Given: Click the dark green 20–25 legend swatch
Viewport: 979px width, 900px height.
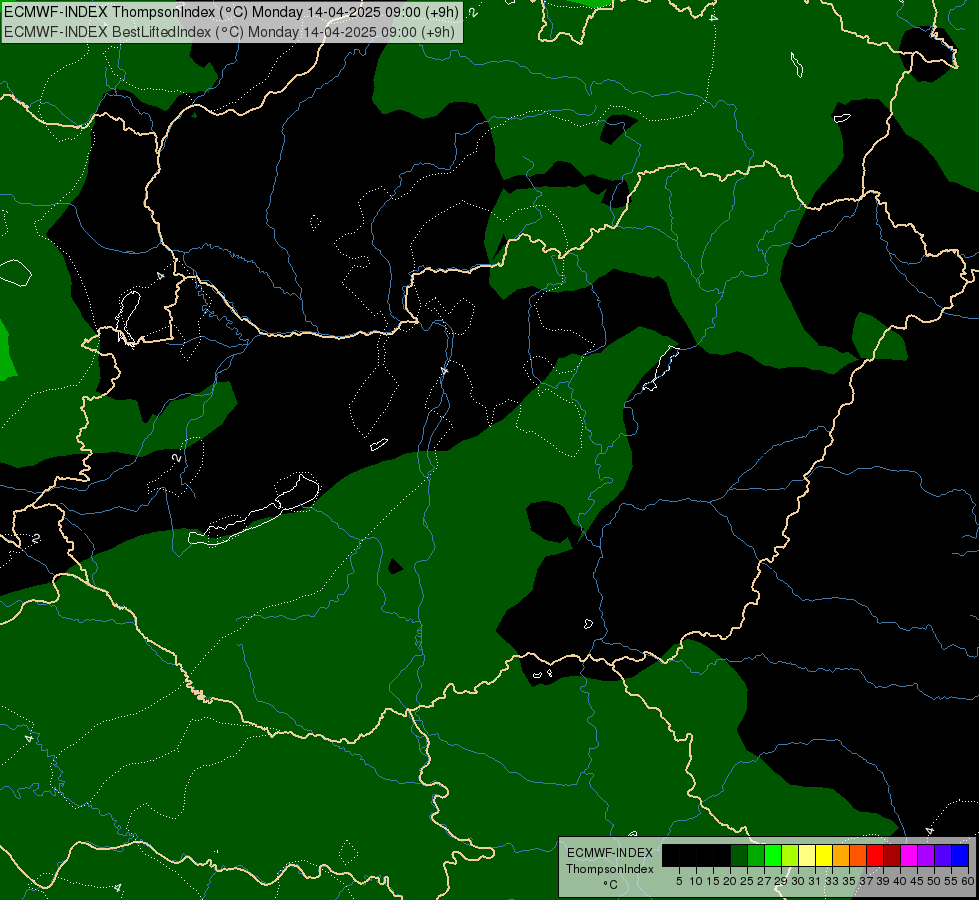Looking at the screenshot, I should pyautogui.click(x=739, y=855).
